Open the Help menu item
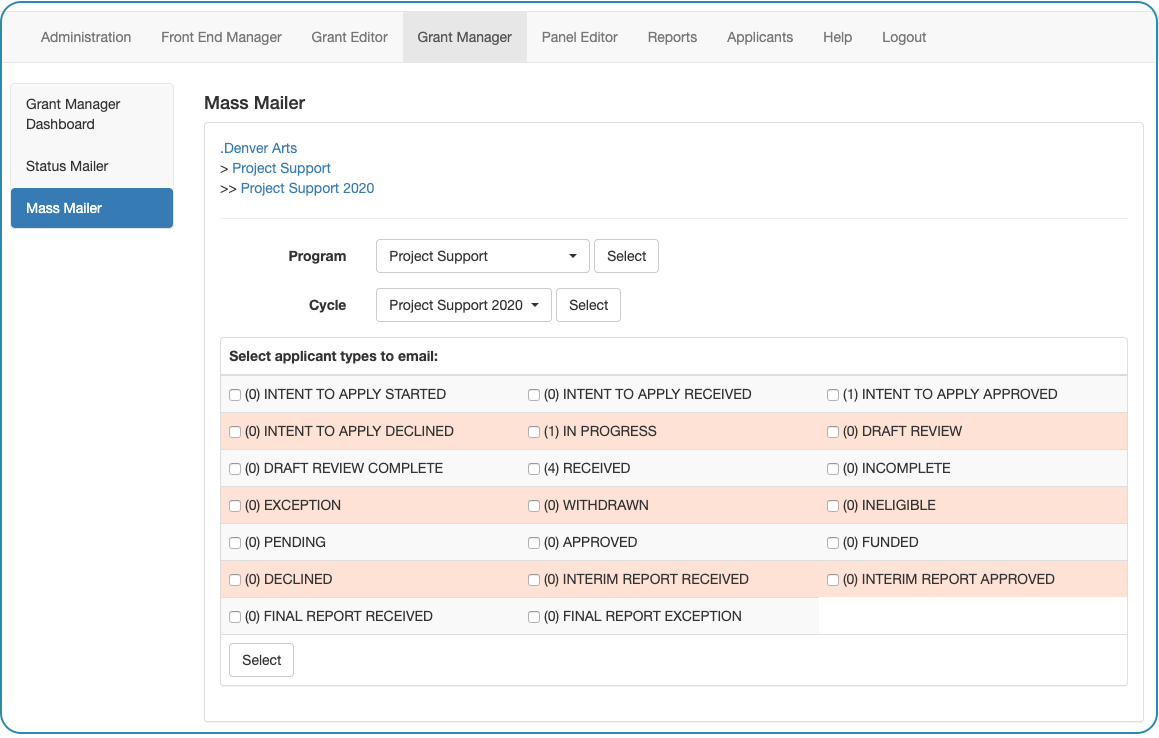Screen dimensions: 1159x738 click(837, 37)
